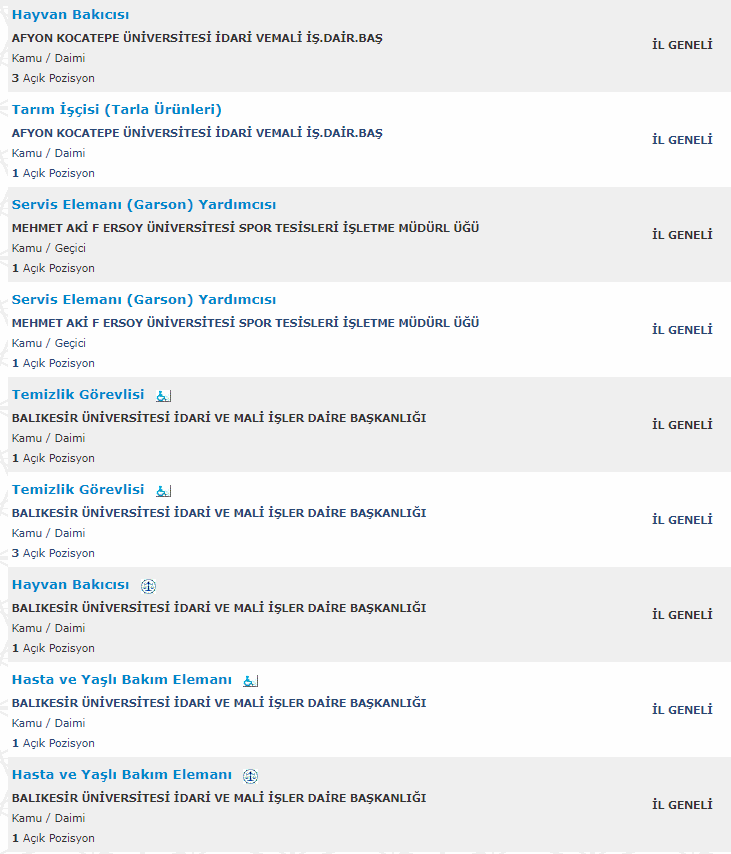Open Temizlik Görevlisi listing with 3 open positions

click(x=78, y=490)
